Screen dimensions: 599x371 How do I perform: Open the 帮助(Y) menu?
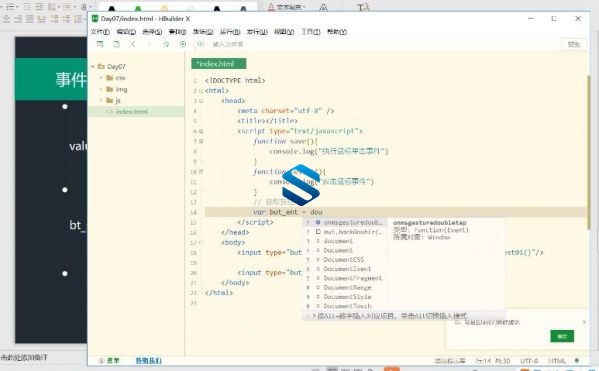point(337,32)
